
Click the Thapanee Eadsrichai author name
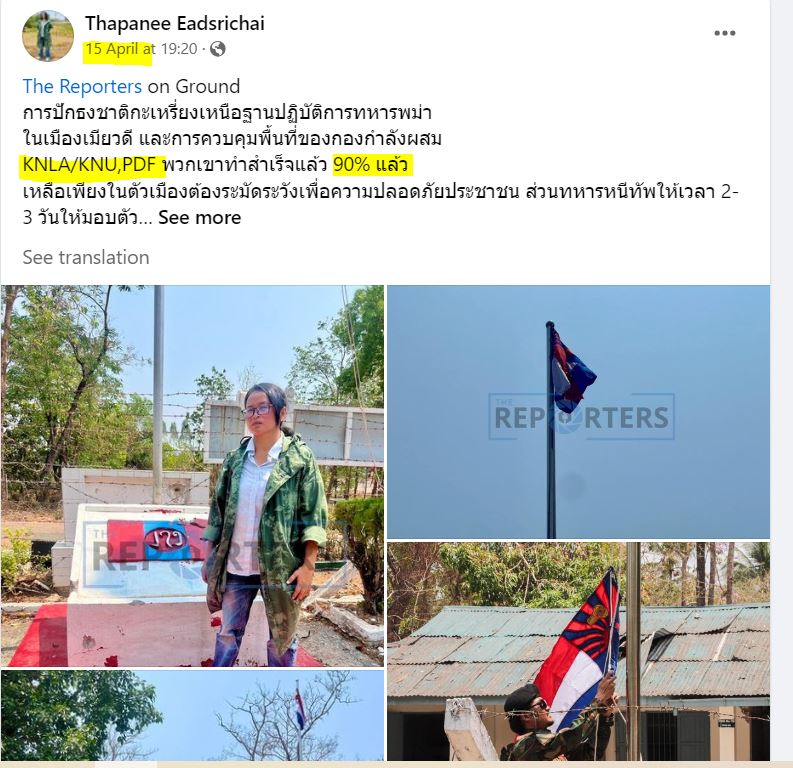(x=174, y=23)
